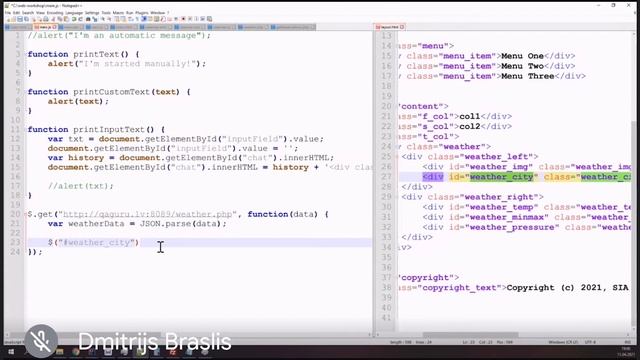640x360 pixels.
Task: Click the New file toolbar icon
Action: tap(8, 19)
